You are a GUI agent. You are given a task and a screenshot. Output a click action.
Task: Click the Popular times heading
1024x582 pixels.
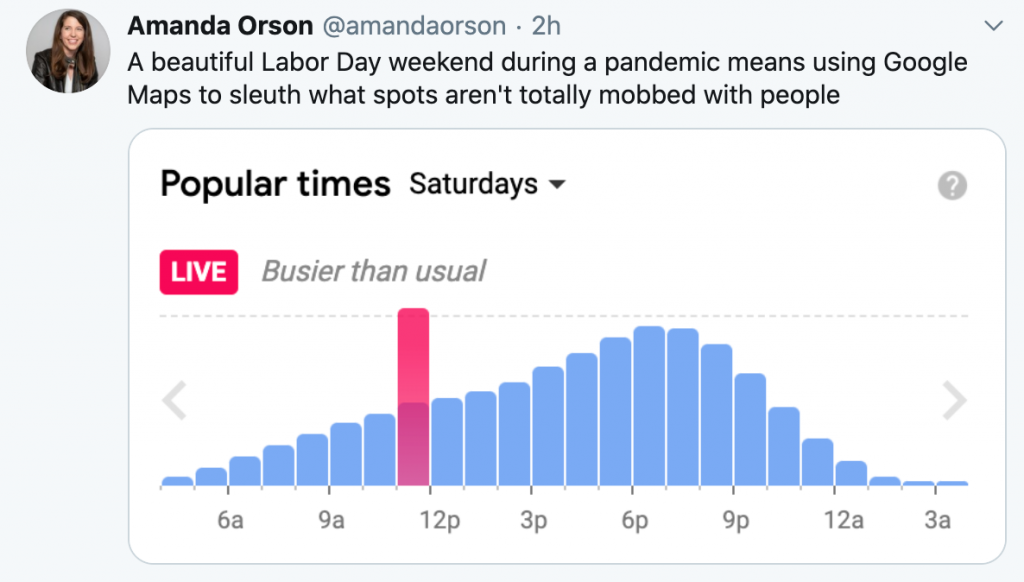[x=275, y=184]
